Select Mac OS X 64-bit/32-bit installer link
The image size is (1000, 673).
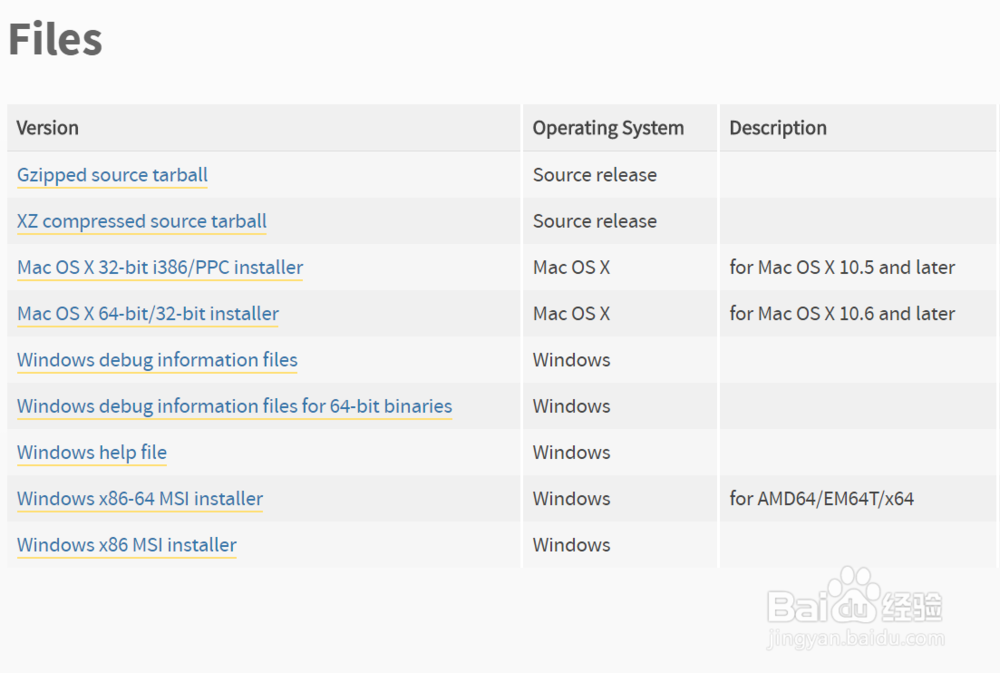click(148, 314)
